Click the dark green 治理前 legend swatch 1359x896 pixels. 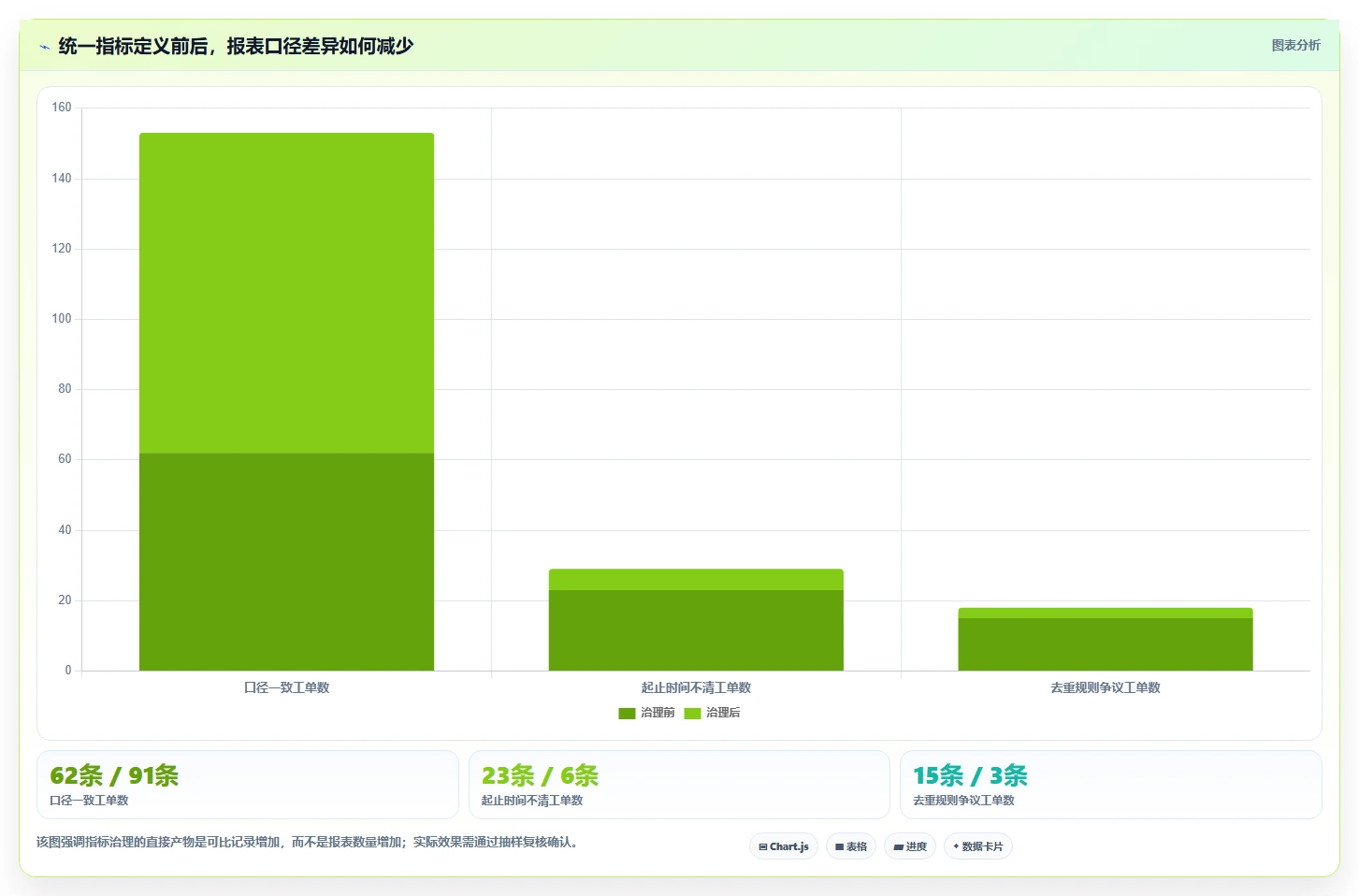pyautogui.click(x=627, y=714)
